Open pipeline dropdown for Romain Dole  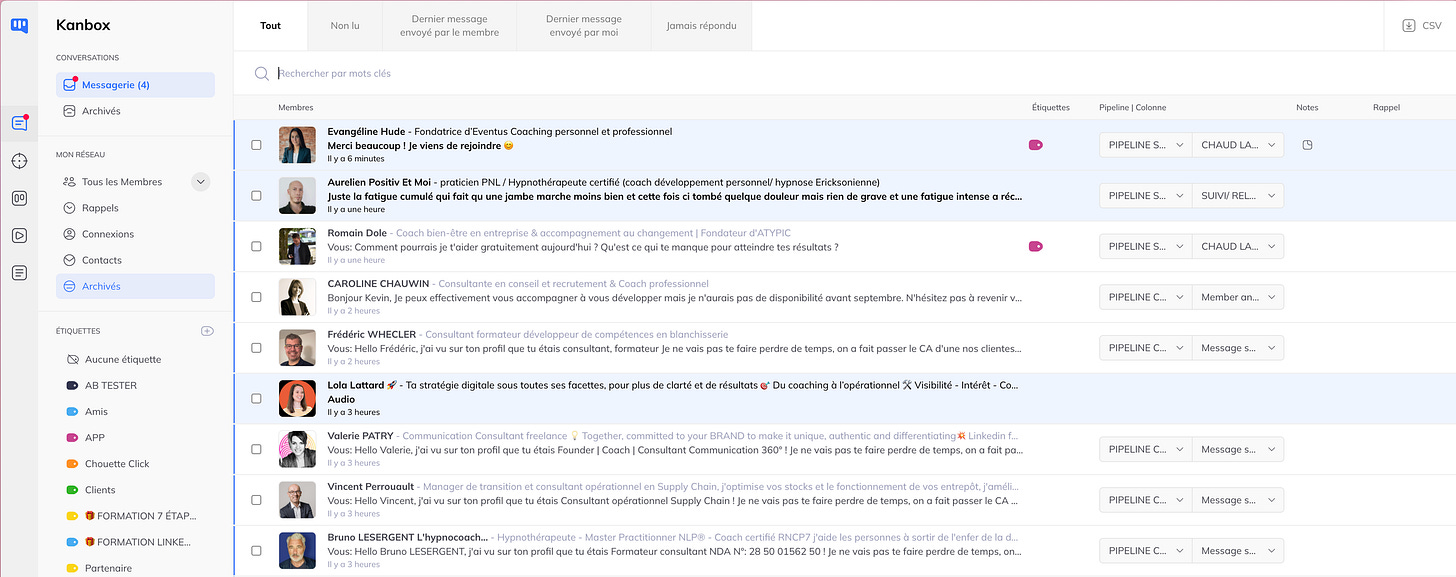point(1145,246)
